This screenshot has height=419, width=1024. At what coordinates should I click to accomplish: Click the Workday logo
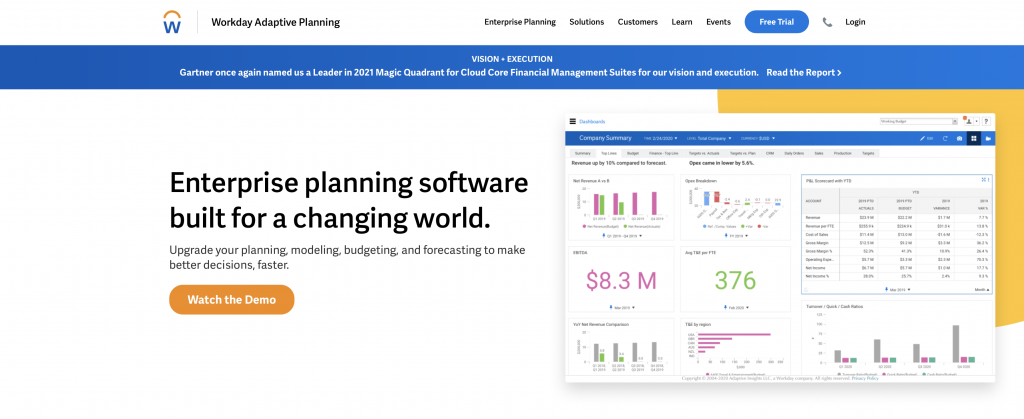[172, 22]
